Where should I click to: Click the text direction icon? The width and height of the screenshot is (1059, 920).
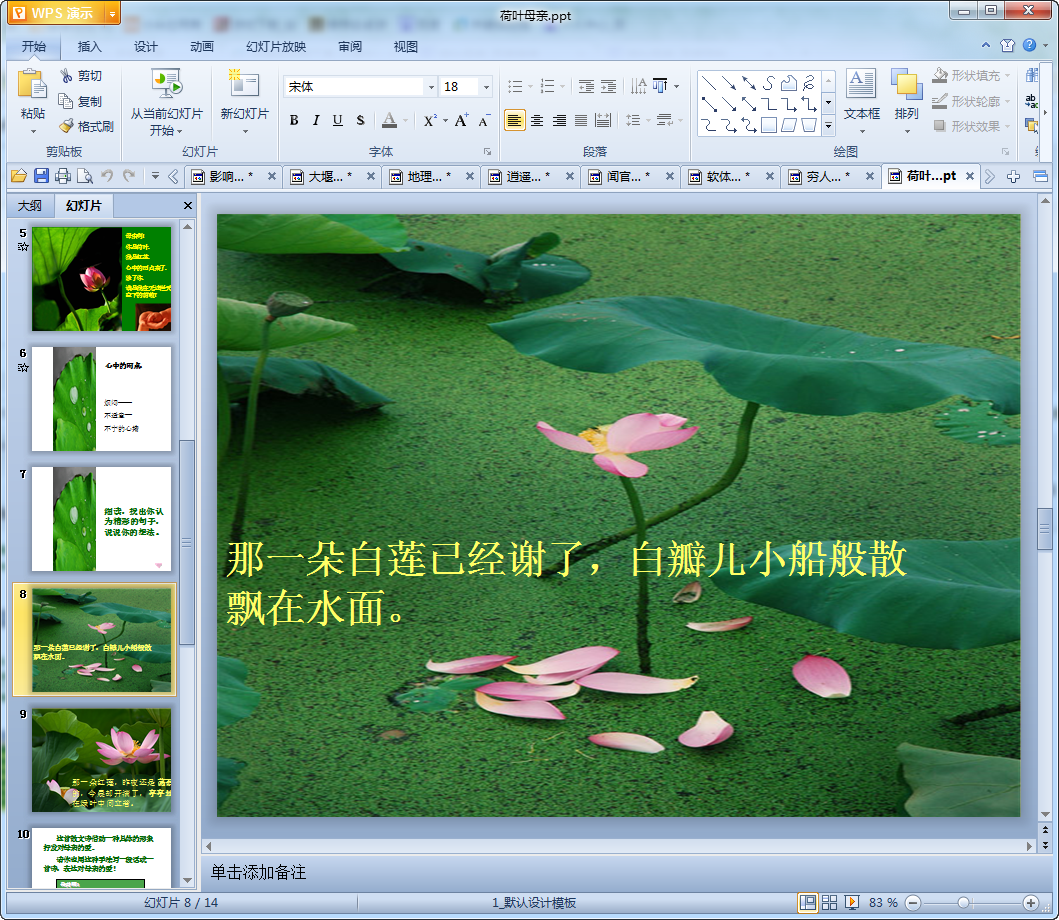(x=638, y=86)
